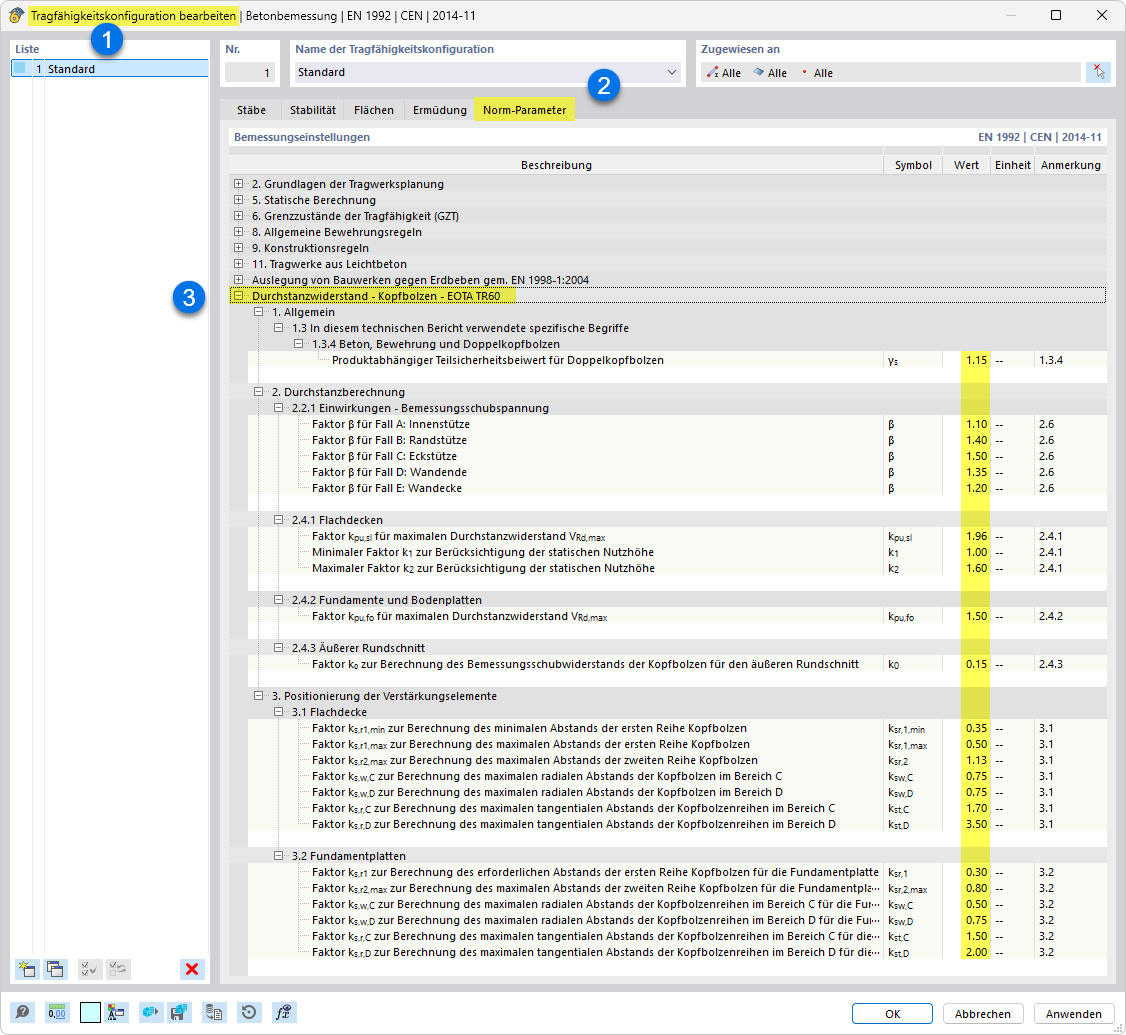Click the pick-objects icon in Zugewiesen an
The height and width of the screenshot is (1035, 1126).
pyautogui.click(x=1099, y=72)
